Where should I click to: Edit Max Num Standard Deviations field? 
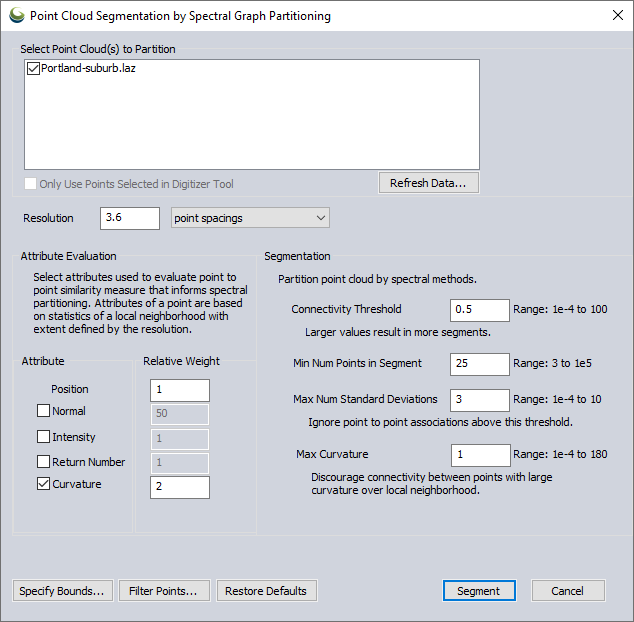point(480,400)
